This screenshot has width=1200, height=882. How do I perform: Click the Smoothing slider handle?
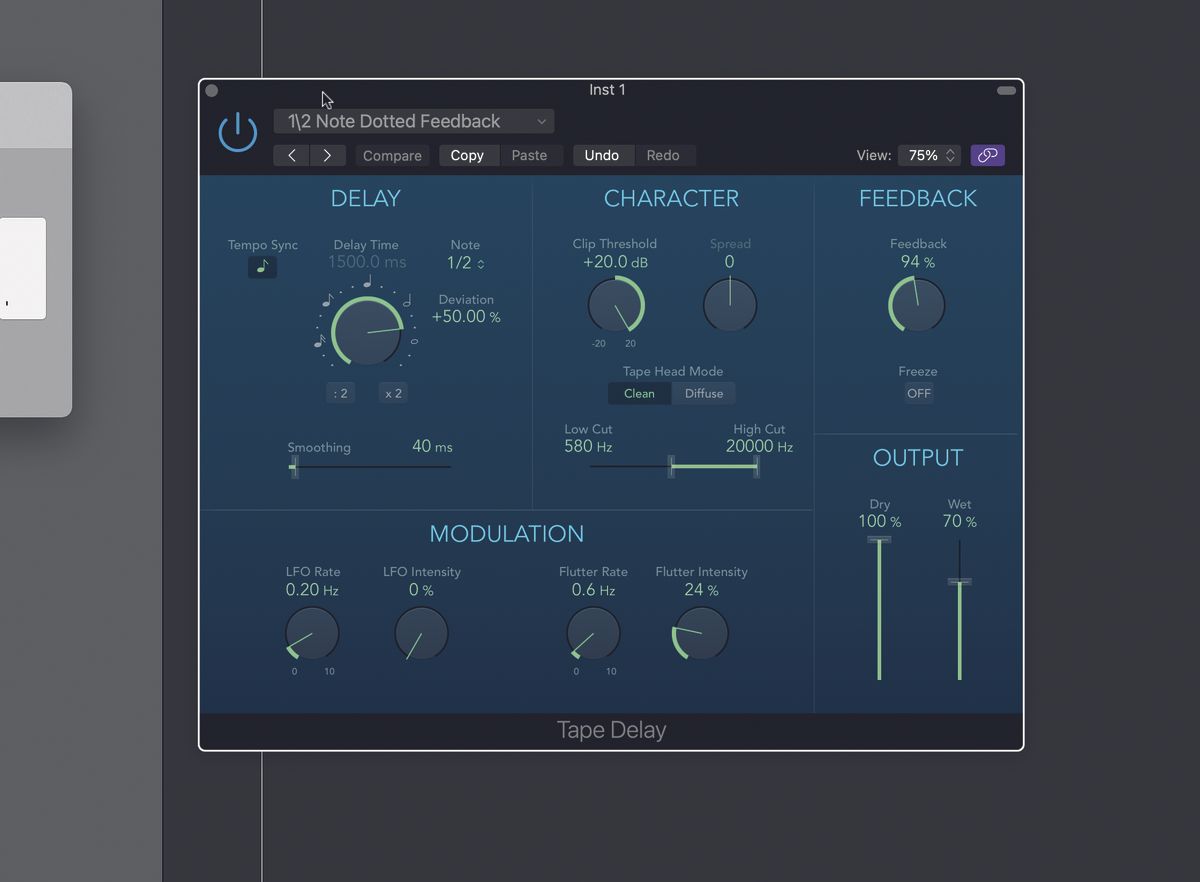pyautogui.click(x=294, y=466)
